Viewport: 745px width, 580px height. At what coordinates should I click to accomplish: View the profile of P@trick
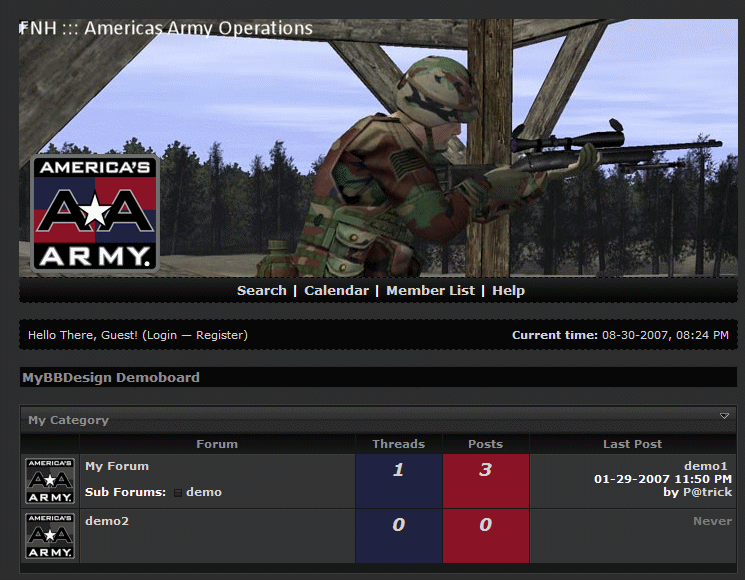click(x=707, y=492)
